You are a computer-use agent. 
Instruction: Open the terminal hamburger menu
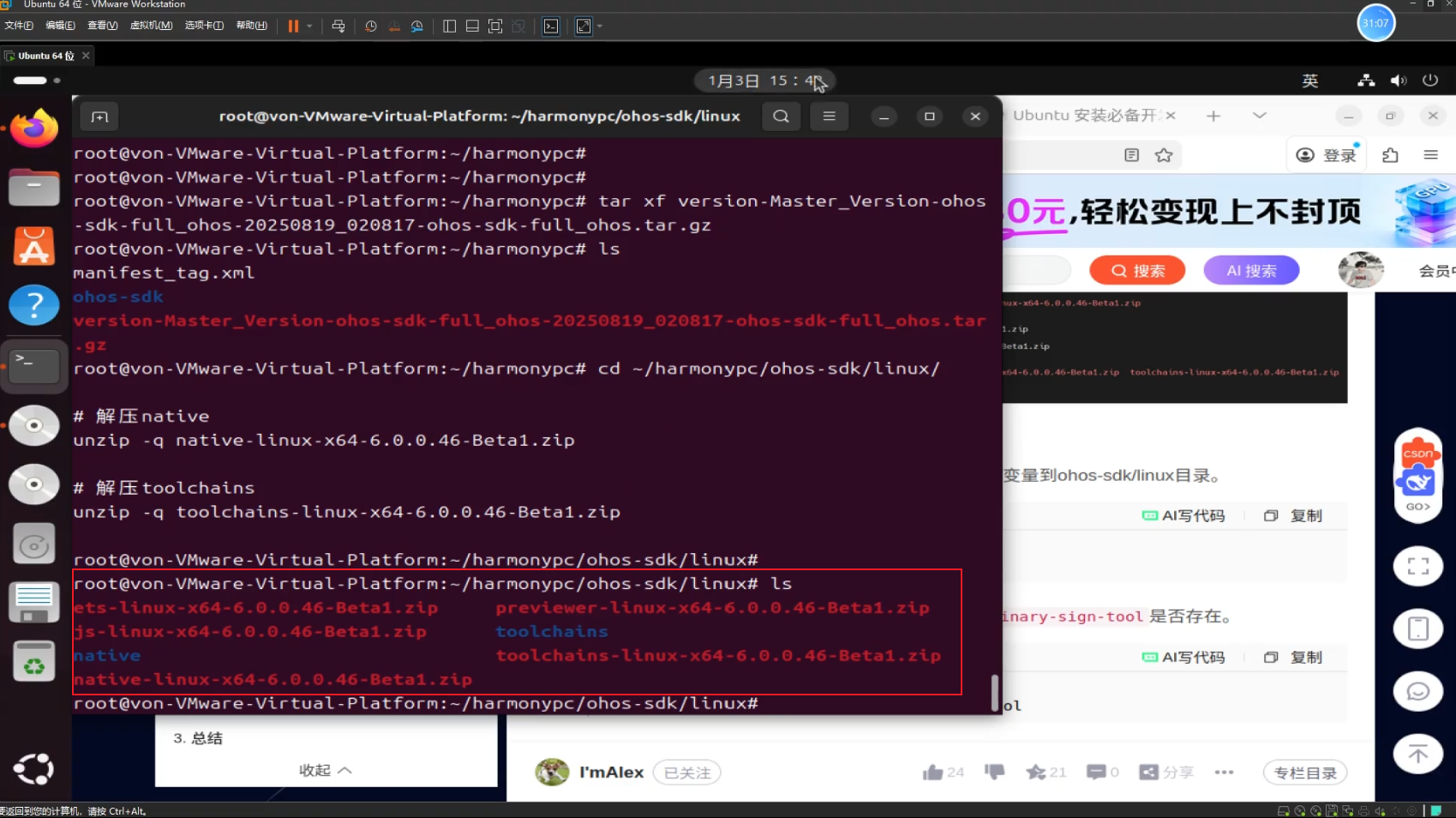point(829,117)
